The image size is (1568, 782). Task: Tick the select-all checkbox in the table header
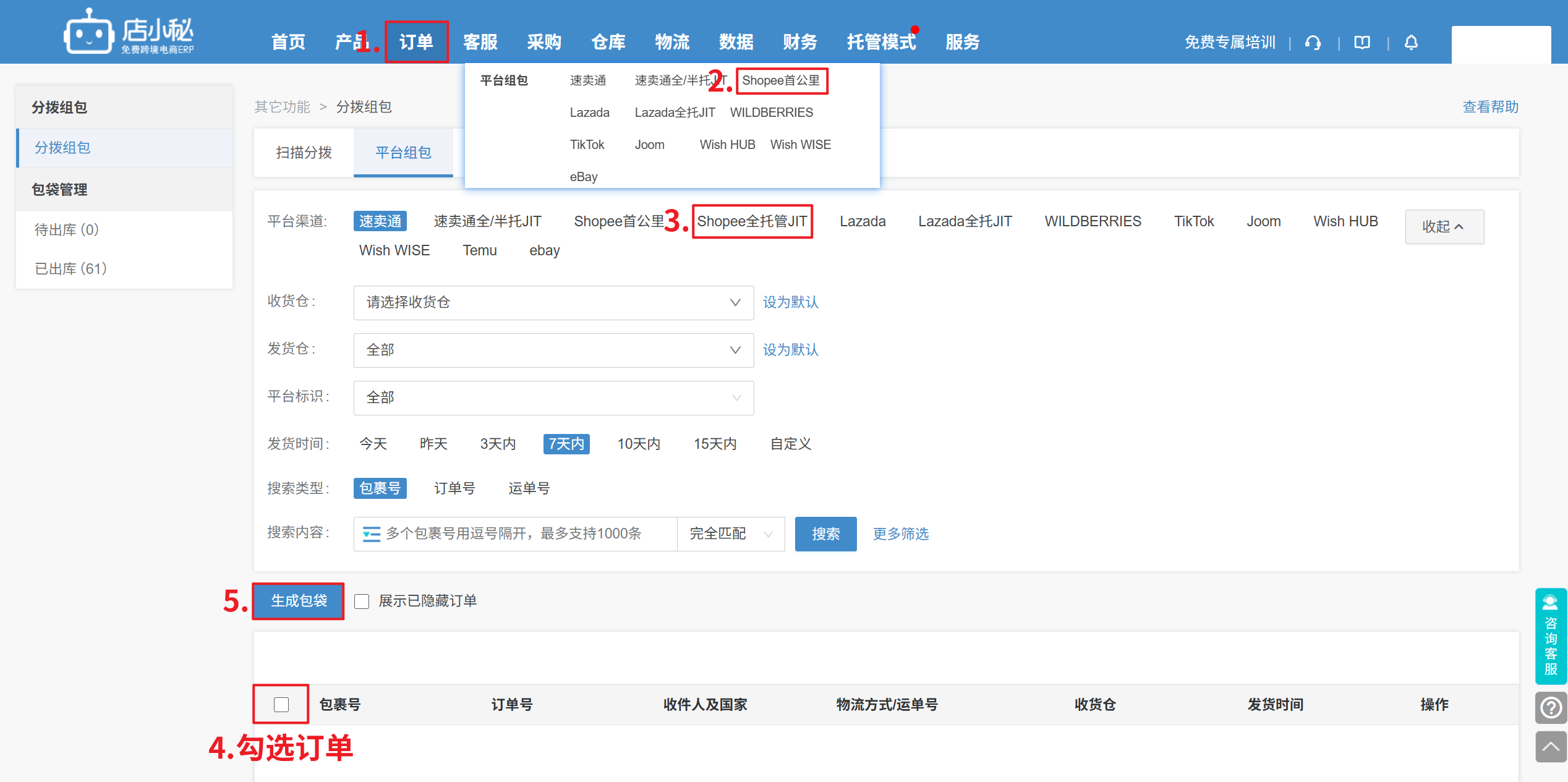pos(281,704)
